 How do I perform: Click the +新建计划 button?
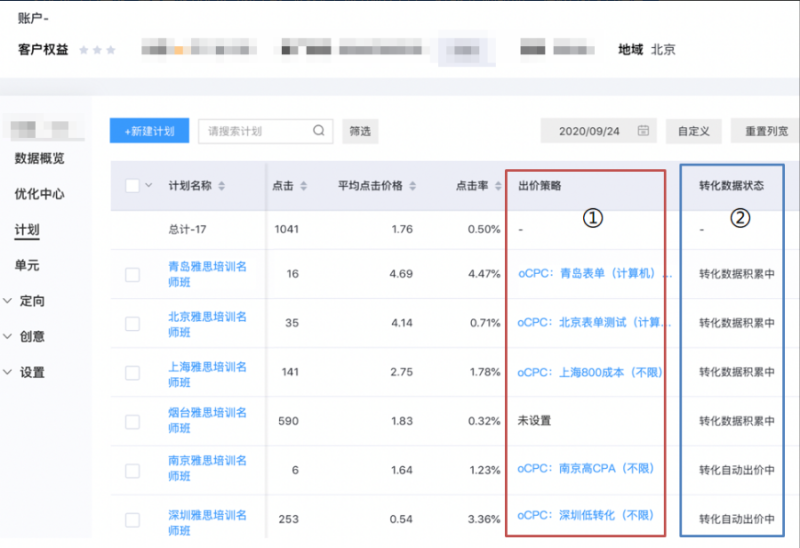click(x=149, y=131)
